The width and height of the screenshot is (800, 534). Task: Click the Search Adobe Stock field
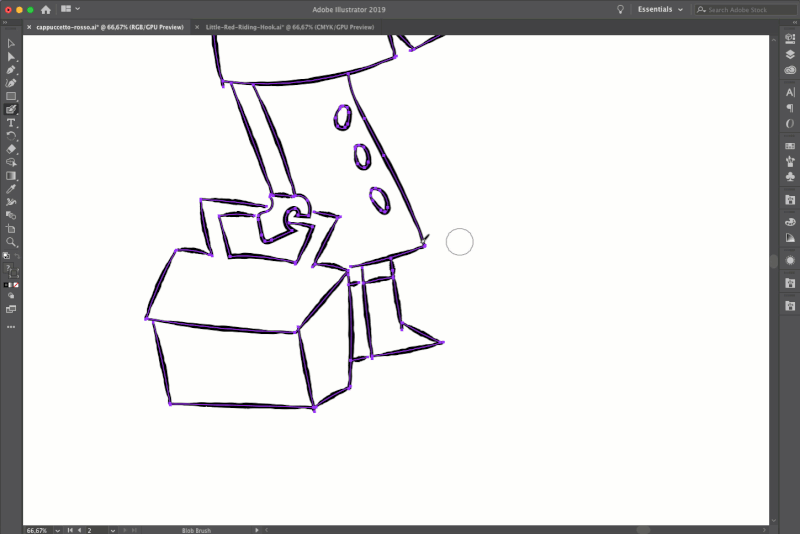(x=738, y=9)
